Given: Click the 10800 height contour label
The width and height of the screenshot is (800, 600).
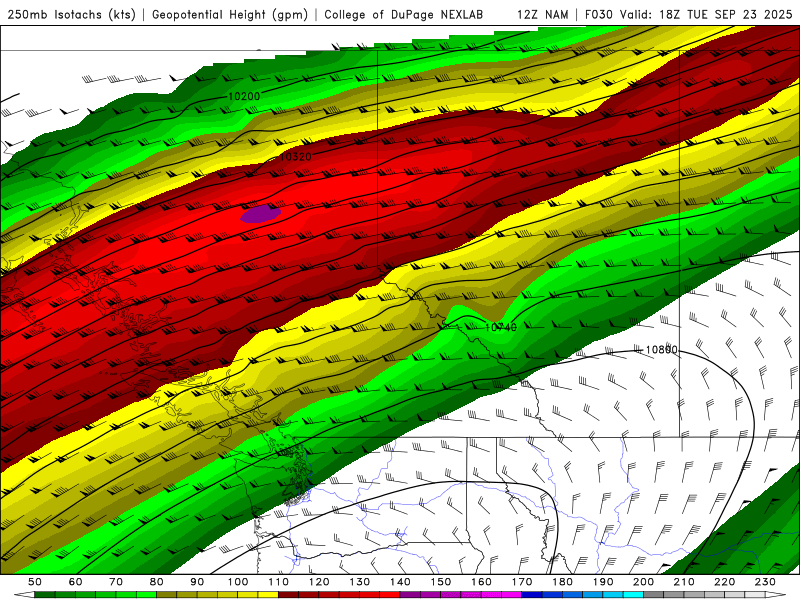Looking at the screenshot, I should point(661,349).
